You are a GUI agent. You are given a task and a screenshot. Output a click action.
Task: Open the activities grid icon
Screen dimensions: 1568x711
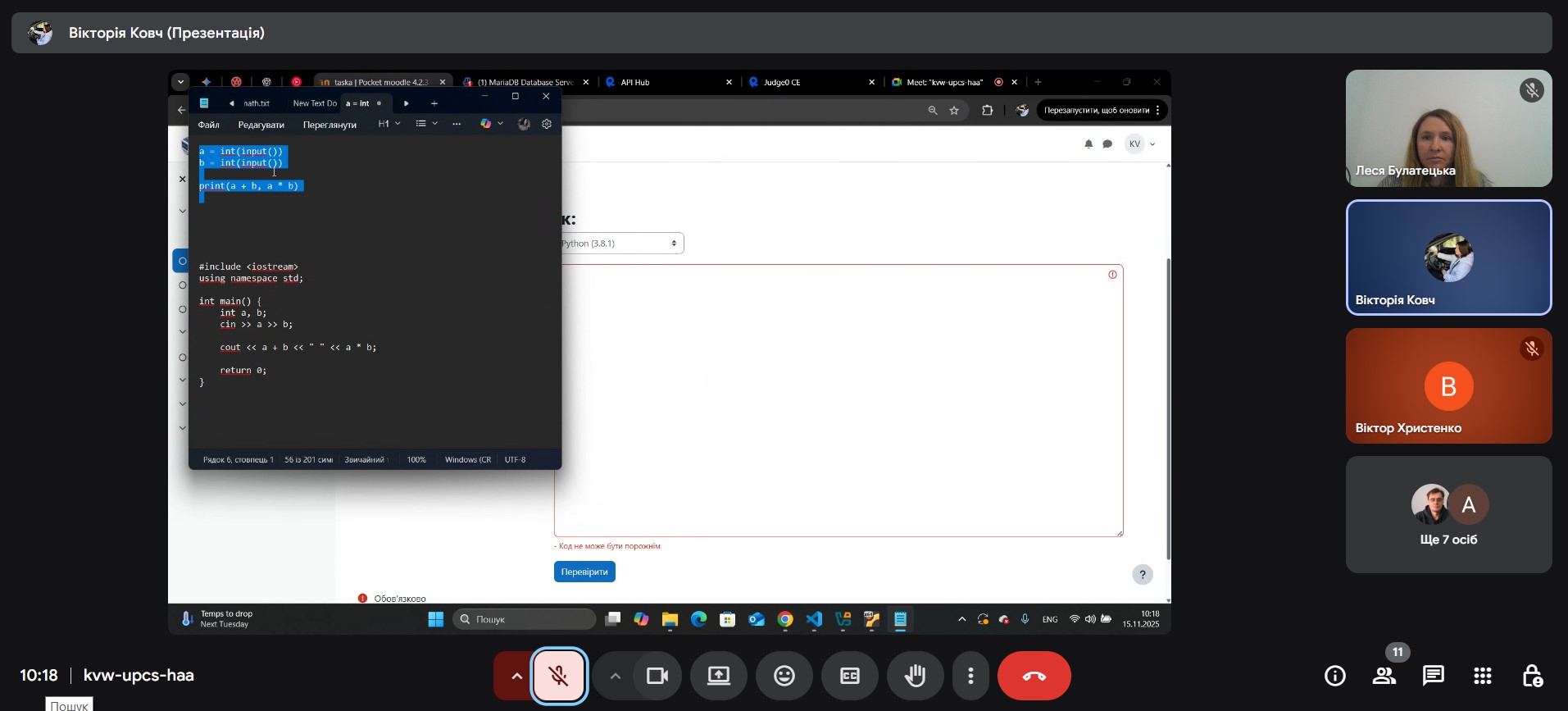point(1482,676)
